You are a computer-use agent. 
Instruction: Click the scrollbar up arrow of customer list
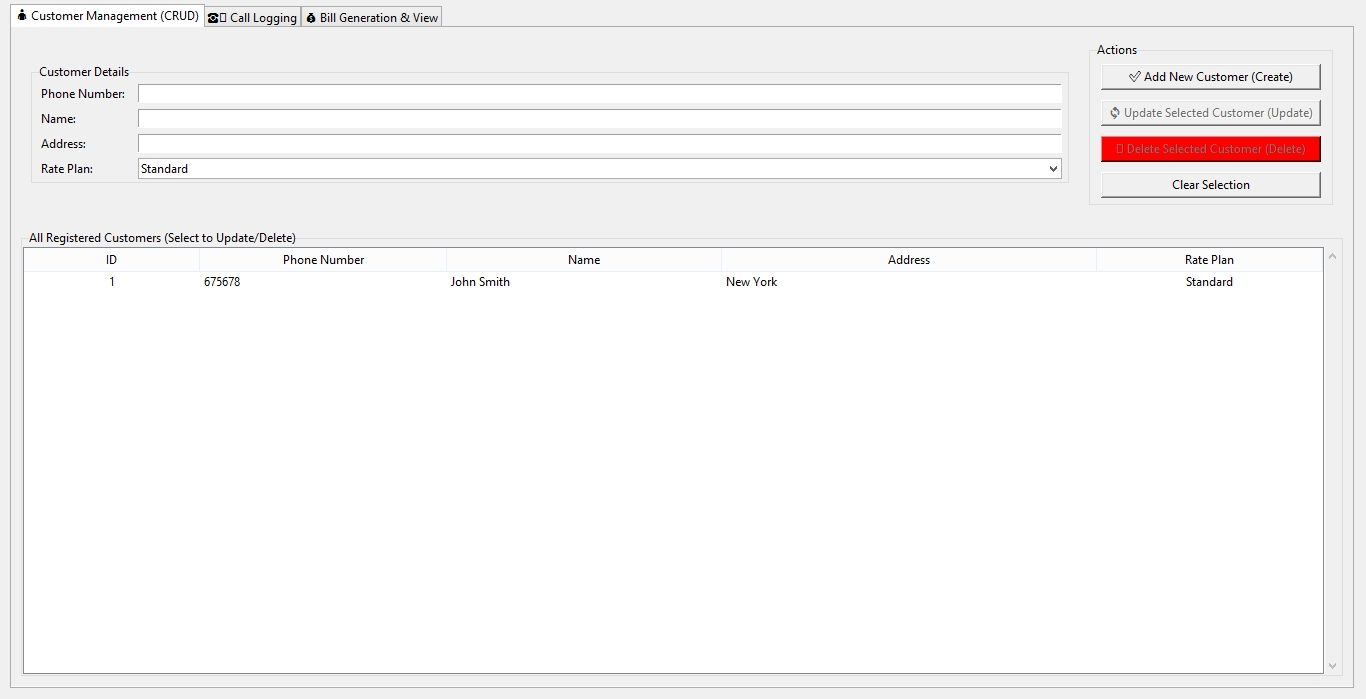[1331, 257]
